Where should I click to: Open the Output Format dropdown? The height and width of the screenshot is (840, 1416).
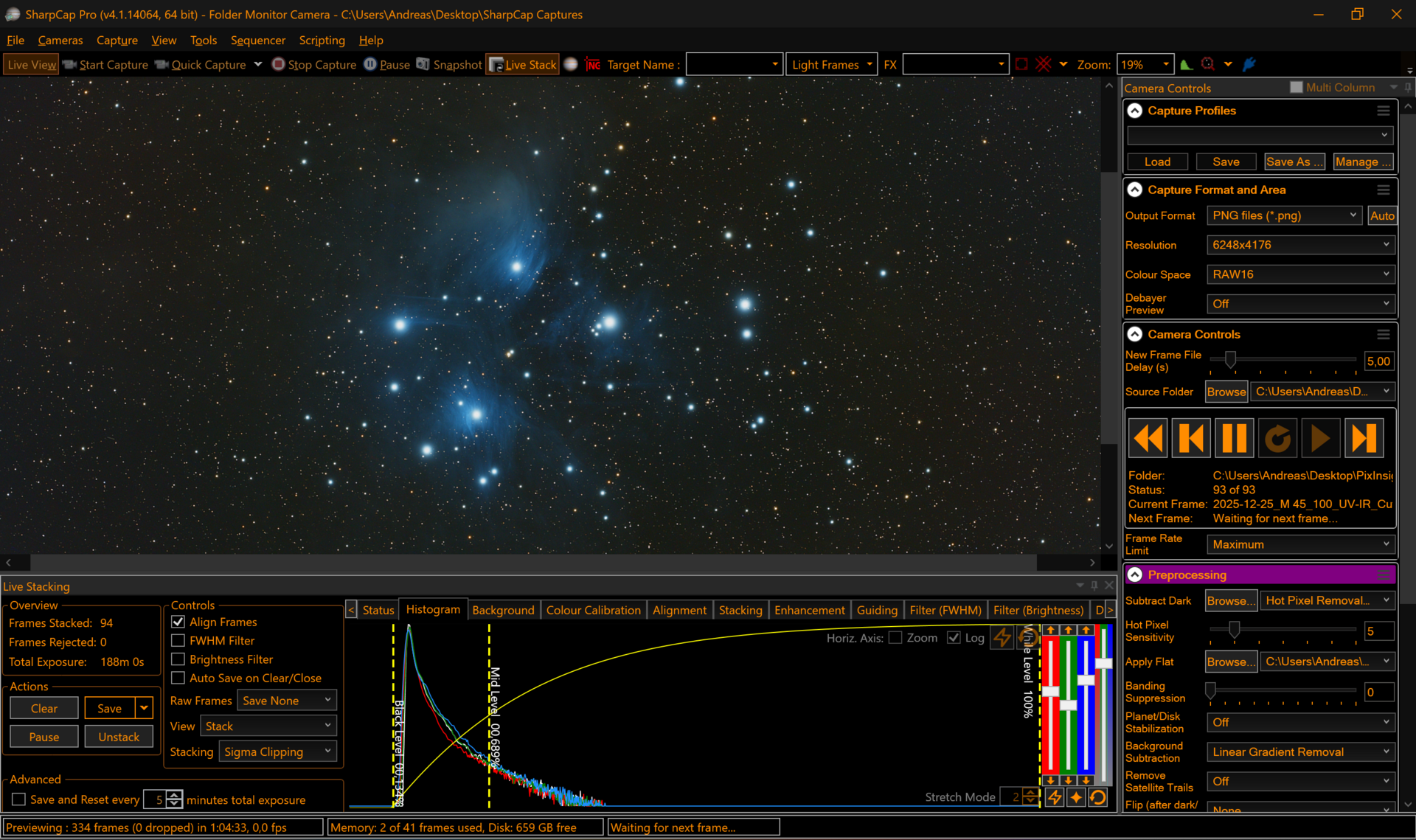pos(1285,215)
